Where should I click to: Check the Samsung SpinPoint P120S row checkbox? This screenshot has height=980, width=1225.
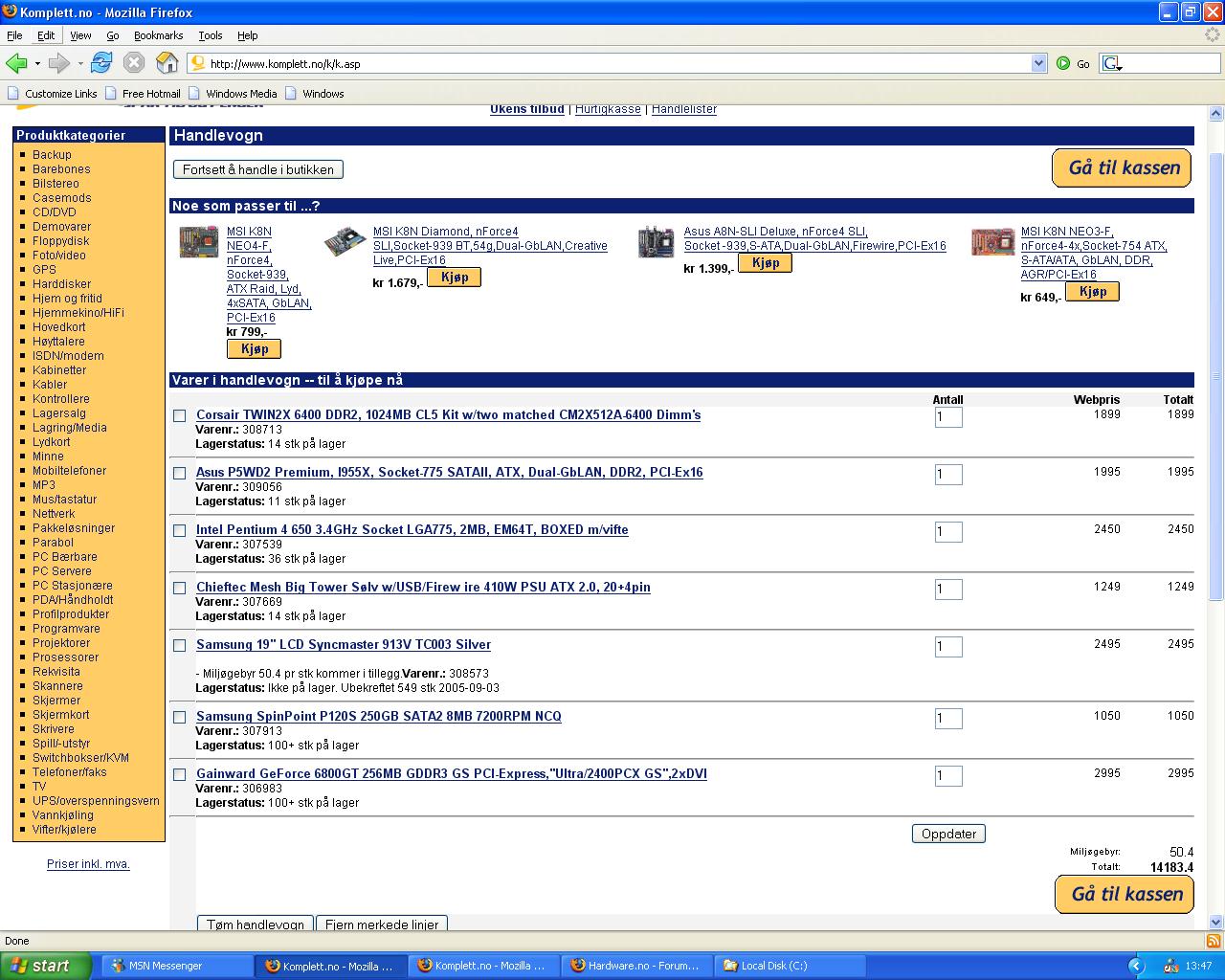(179, 717)
